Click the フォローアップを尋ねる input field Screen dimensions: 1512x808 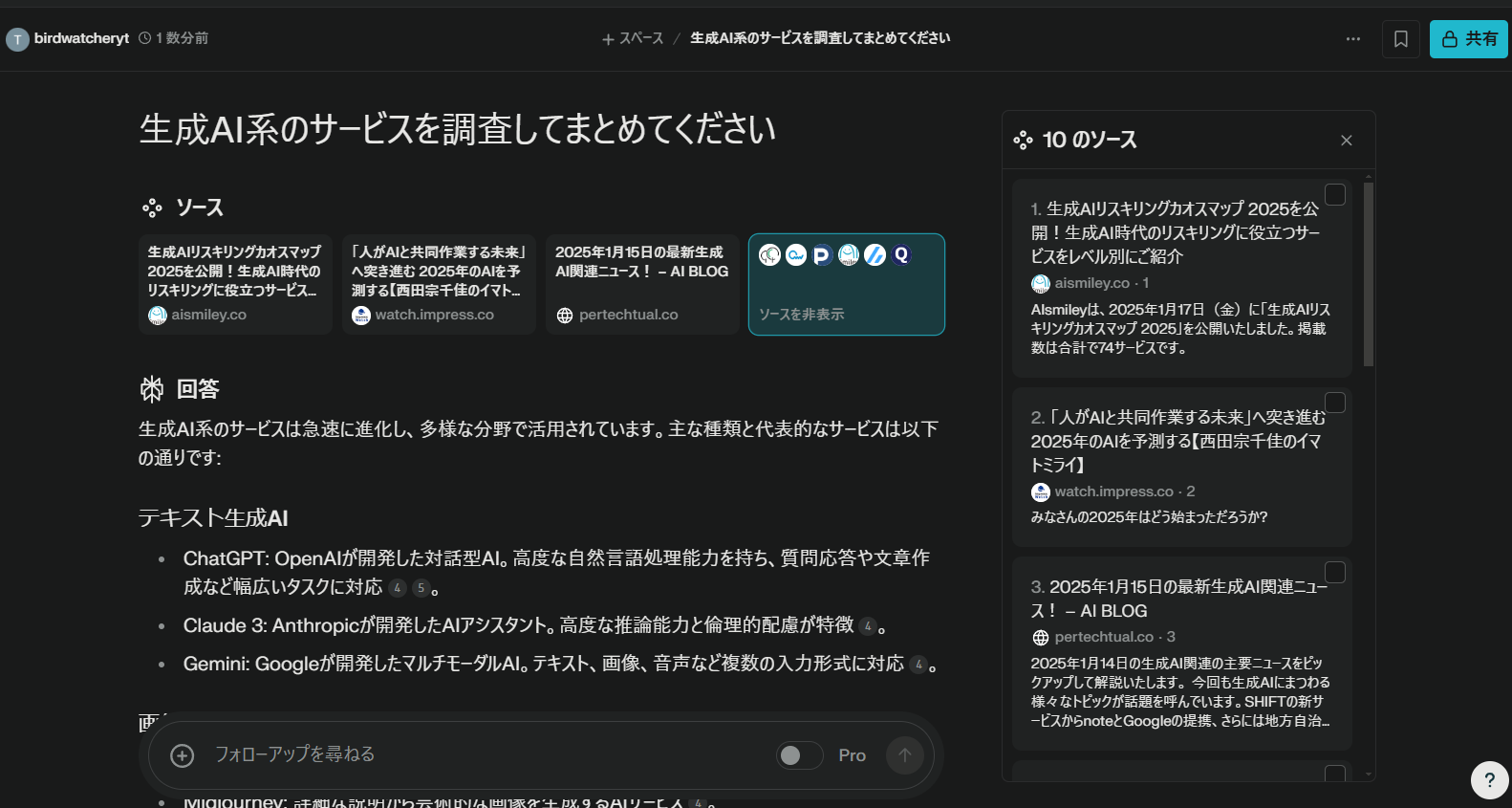pos(487,754)
